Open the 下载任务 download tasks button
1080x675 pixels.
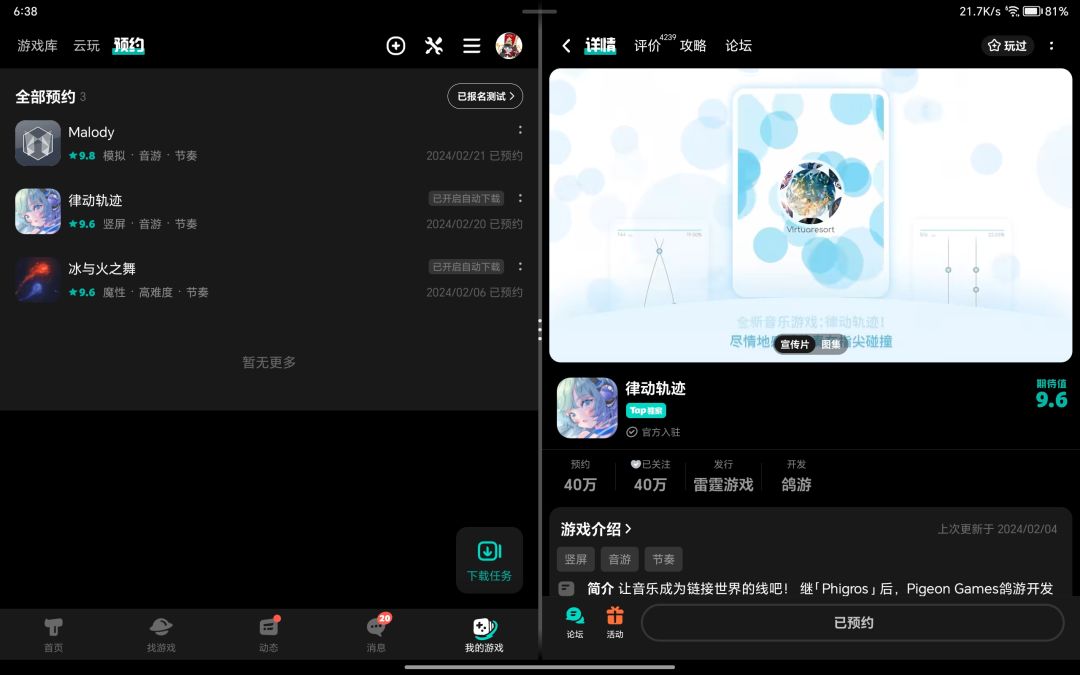(x=489, y=561)
